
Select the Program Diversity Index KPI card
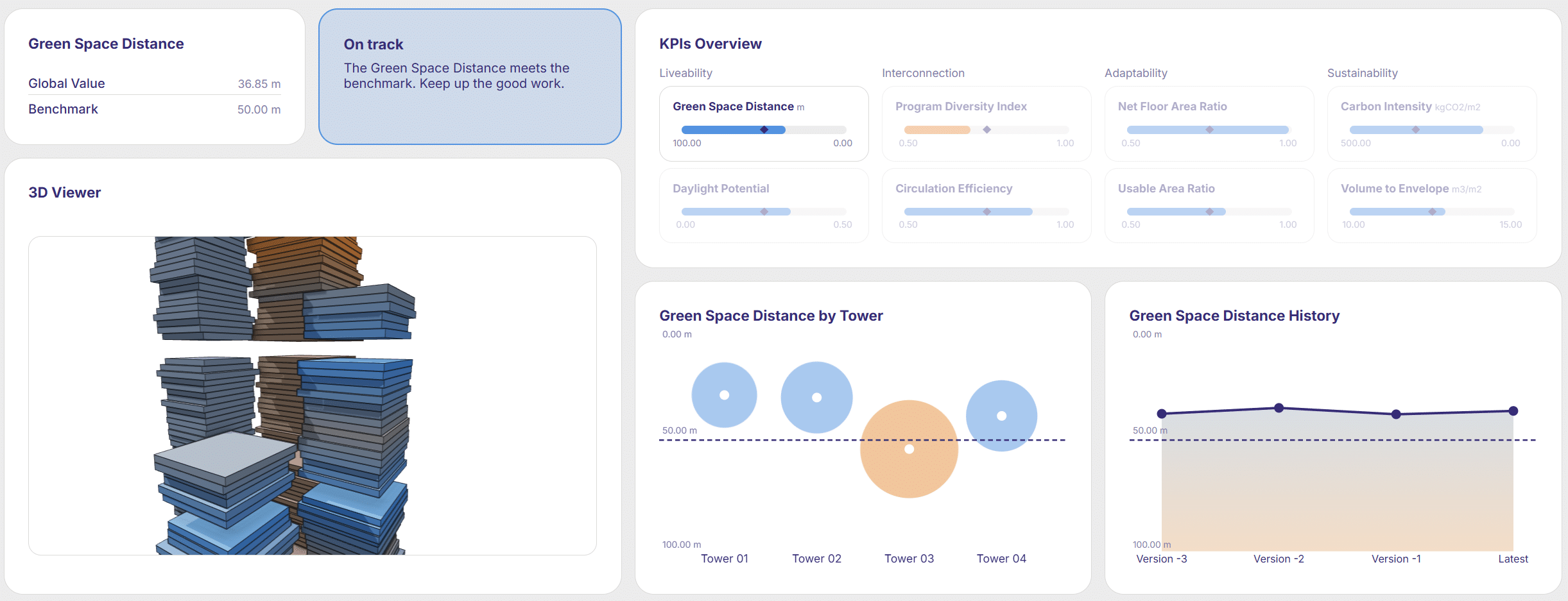986,123
